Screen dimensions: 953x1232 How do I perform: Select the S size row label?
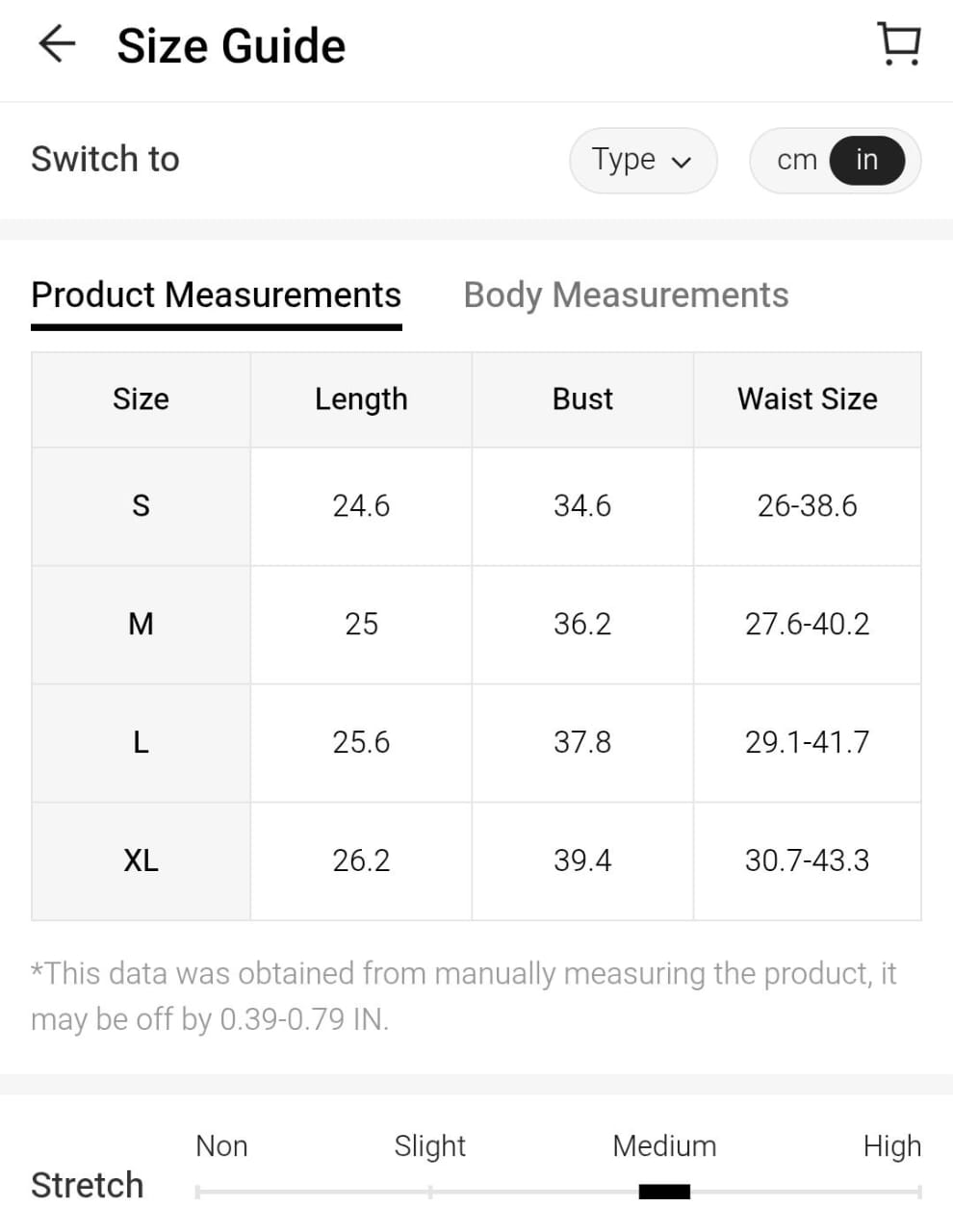(141, 505)
